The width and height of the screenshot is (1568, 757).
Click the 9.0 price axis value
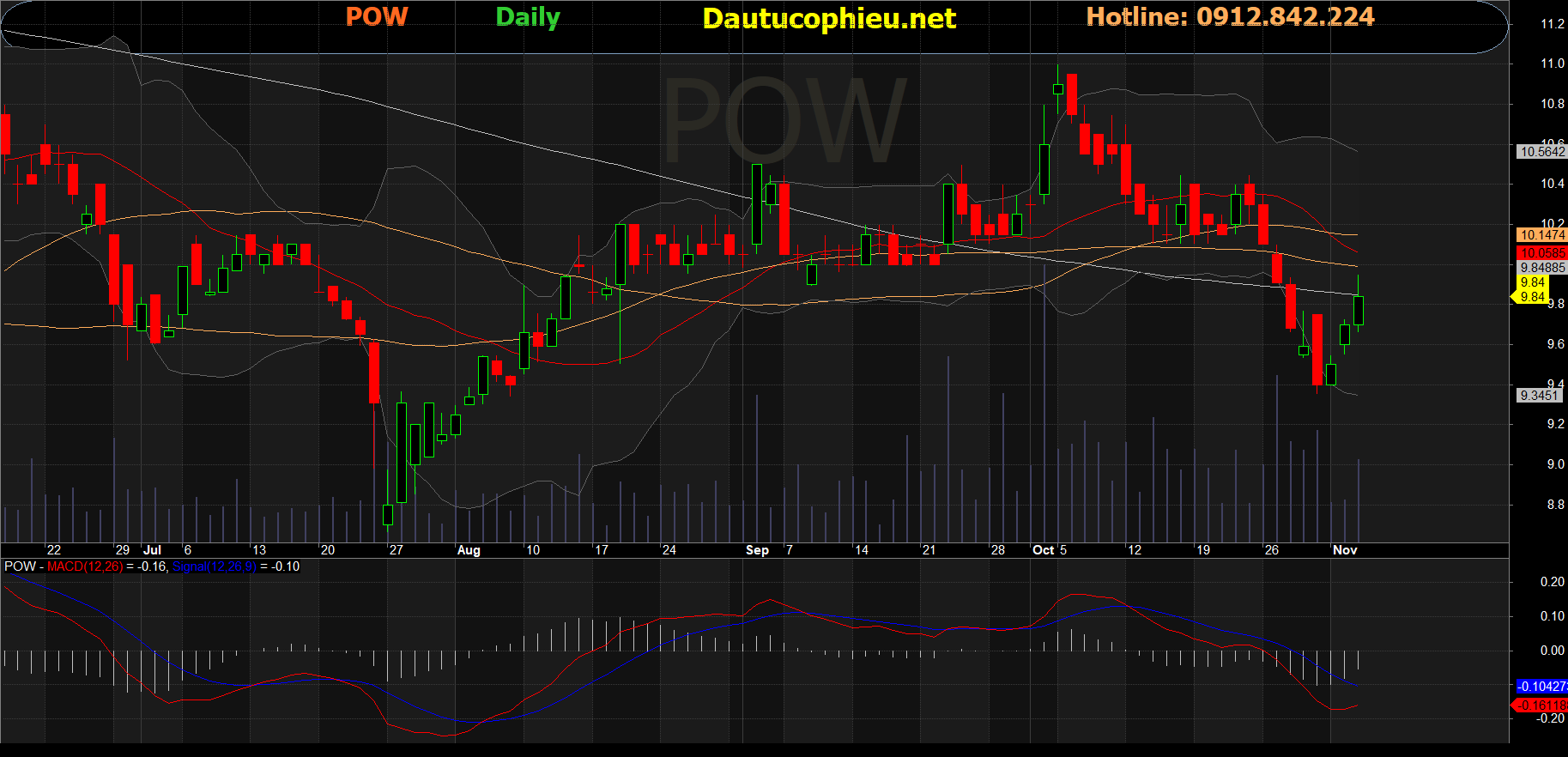coord(1555,464)
